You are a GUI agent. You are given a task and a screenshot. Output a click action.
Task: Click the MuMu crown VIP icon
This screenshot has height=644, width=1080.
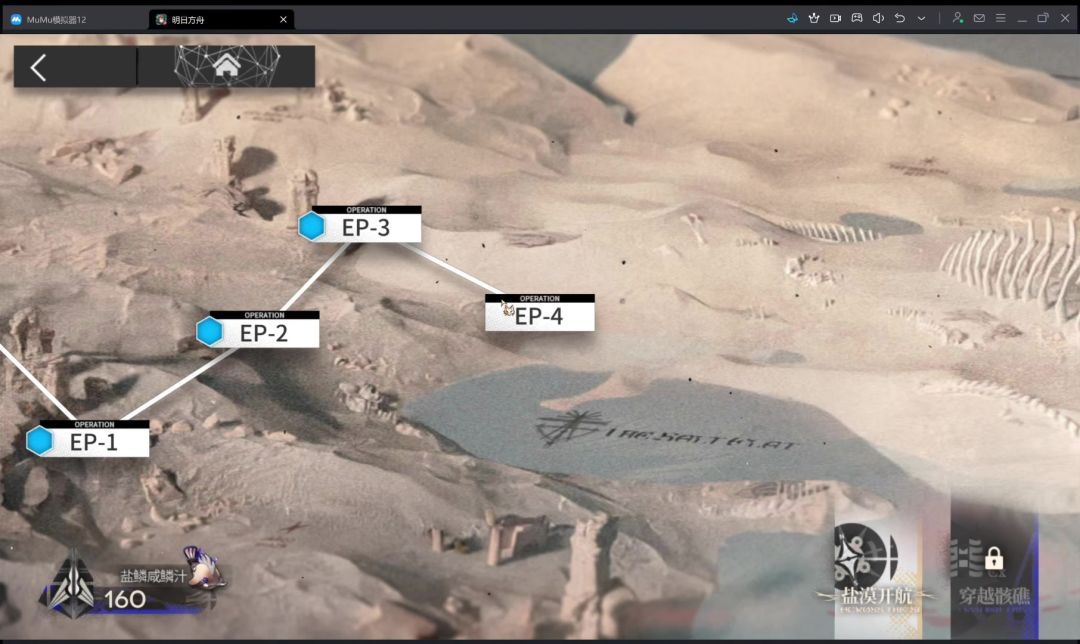click(x=814, y=19)
